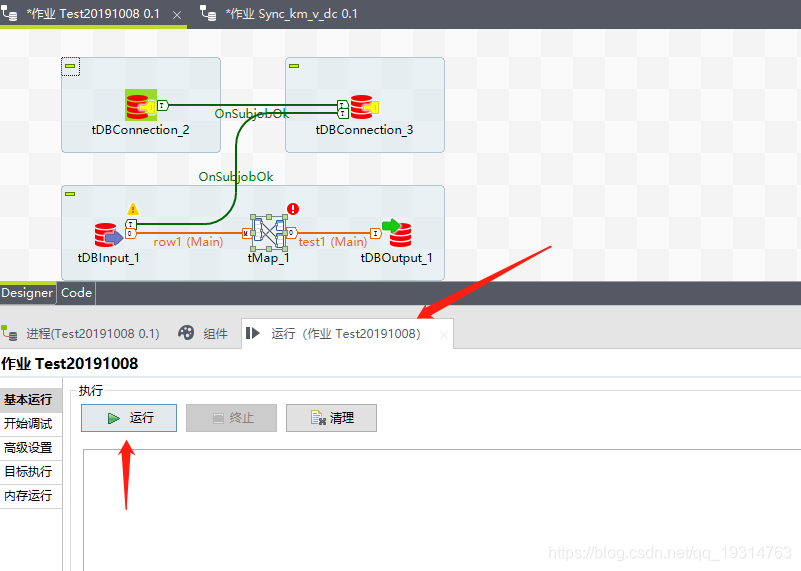Screen dimensions: 801x571
Task: Select 基本运行 in the side list
Action: [x=31, y=399]
